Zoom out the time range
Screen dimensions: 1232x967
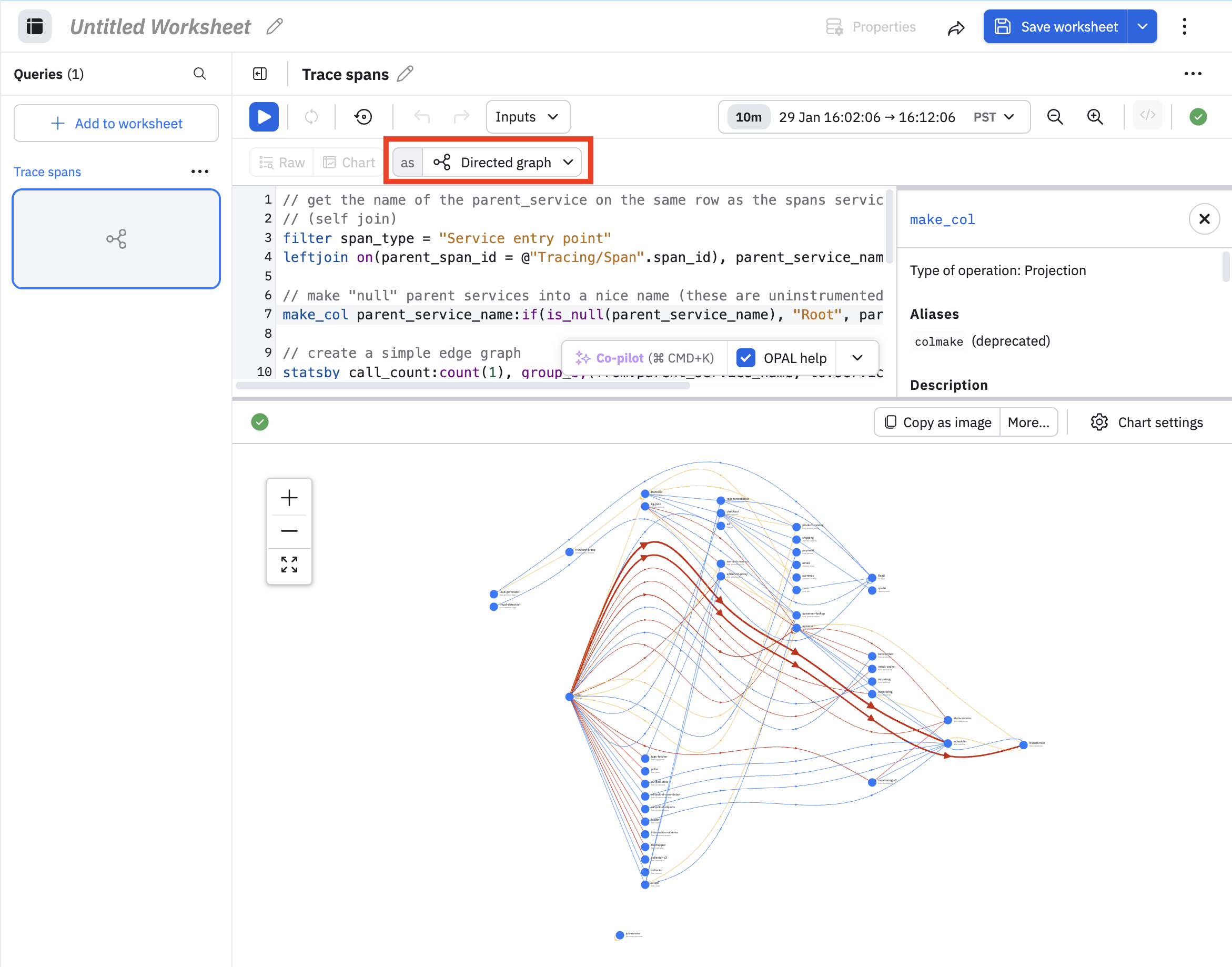pos(1055,117)
